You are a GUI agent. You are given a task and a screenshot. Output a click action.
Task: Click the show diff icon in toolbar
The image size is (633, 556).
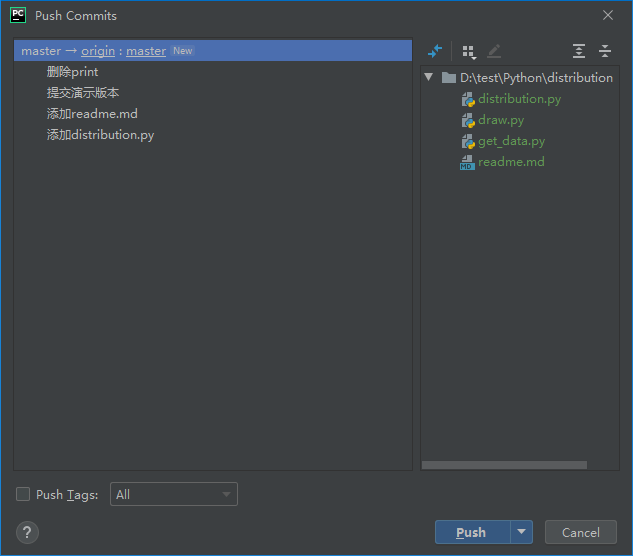click(435, 51)
